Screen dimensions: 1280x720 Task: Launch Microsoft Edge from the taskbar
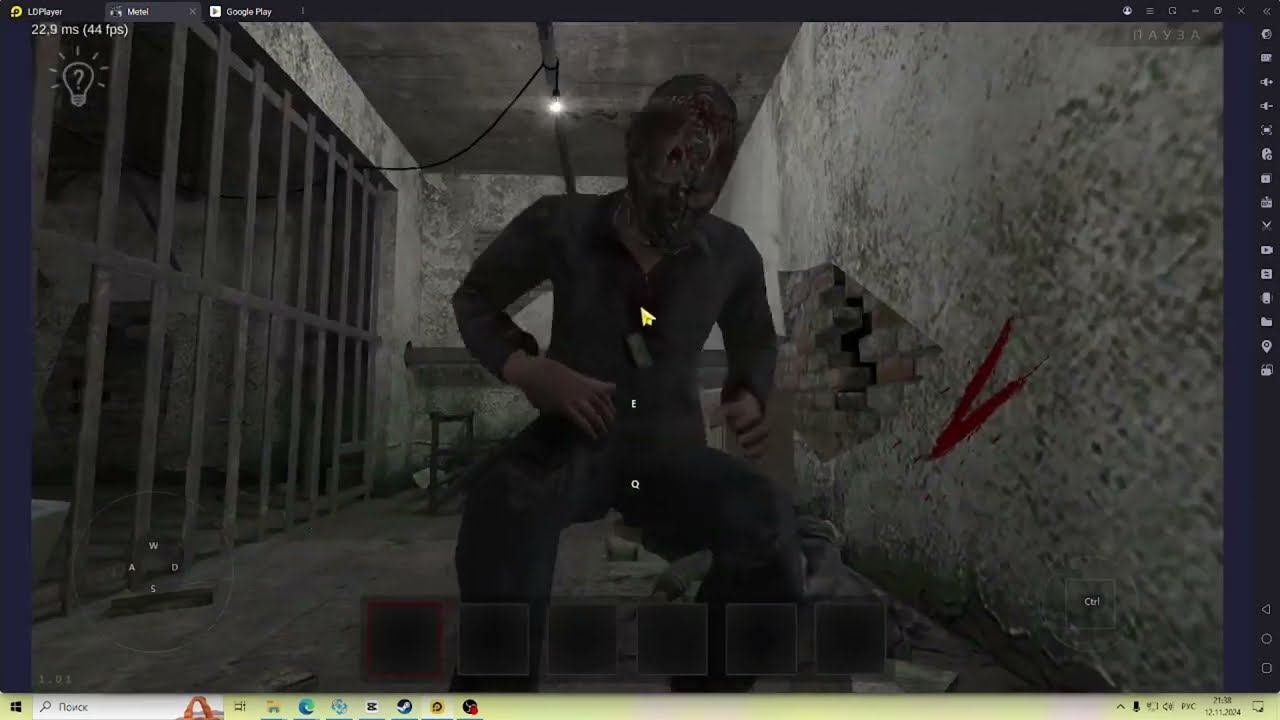pyautogui.click(x=306, y=707)
